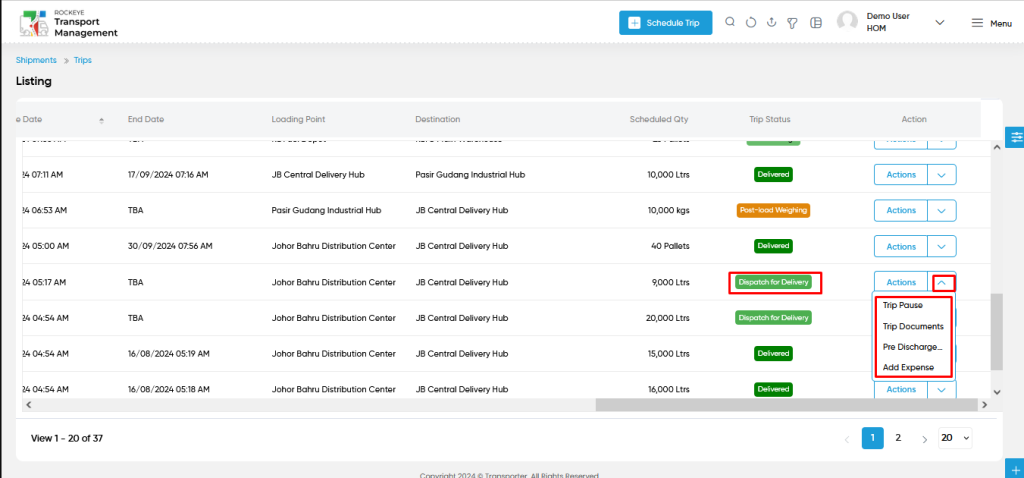
Task: Choose the Pre Discharge... menu option
Action: 913,347
